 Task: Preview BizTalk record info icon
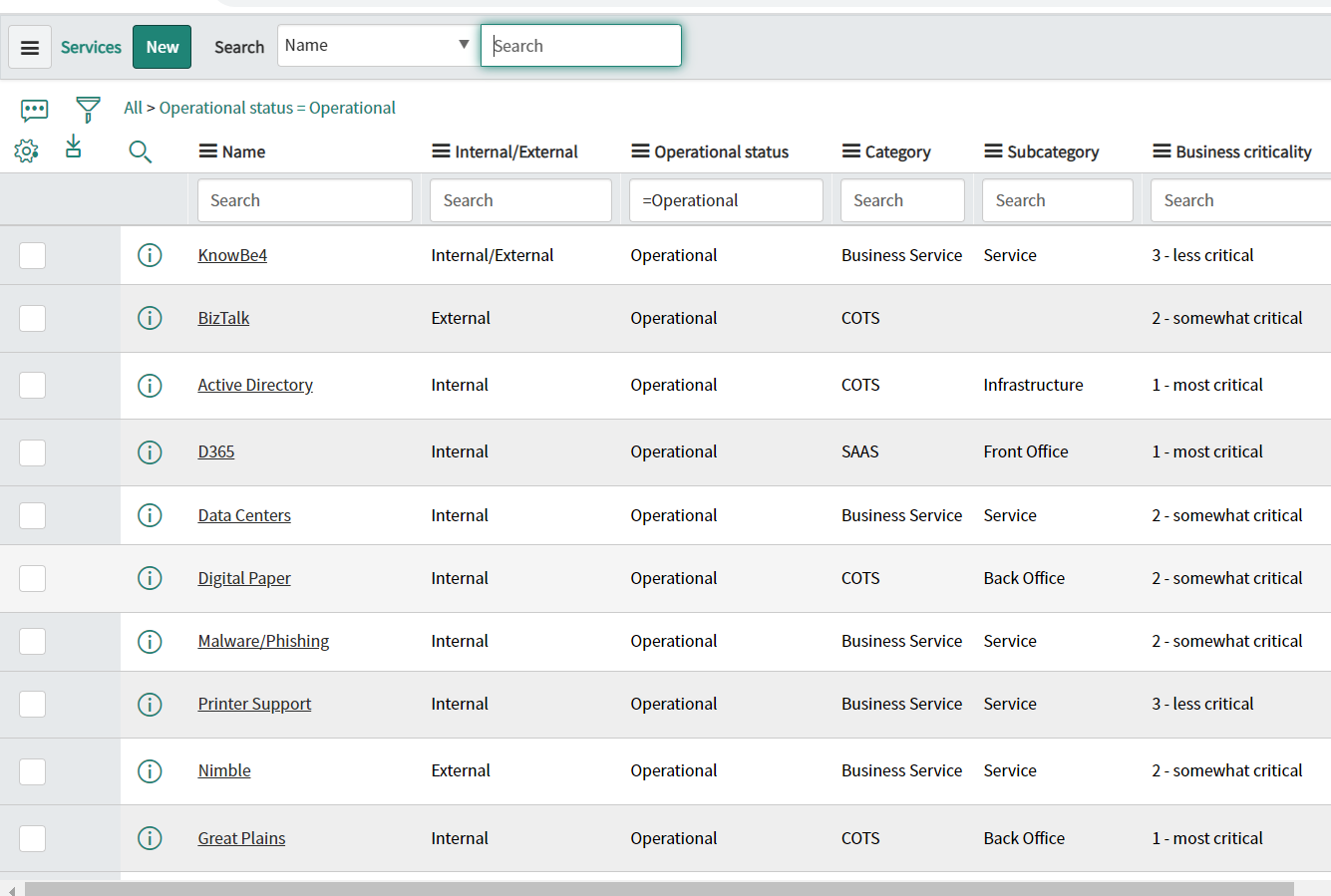150,318
